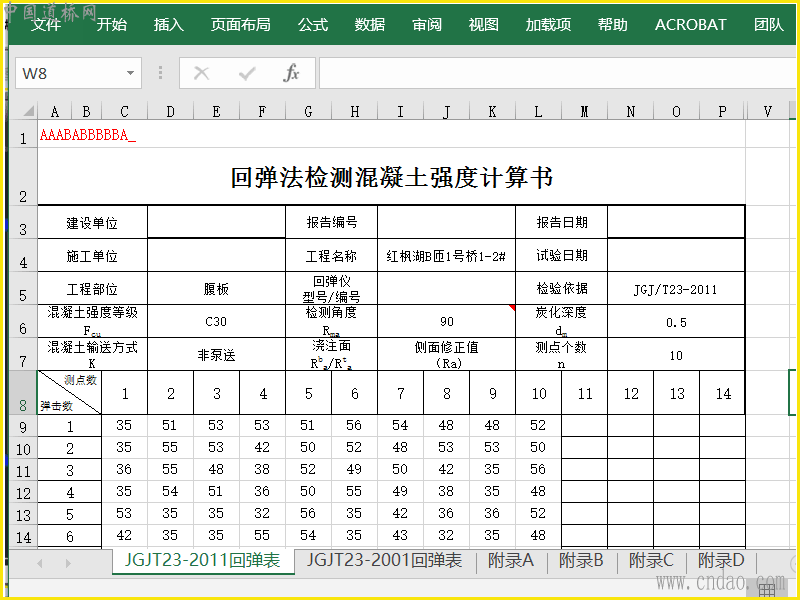Select the JGJT23-2011回弹表 sheet tab

[x=203, y=561]
